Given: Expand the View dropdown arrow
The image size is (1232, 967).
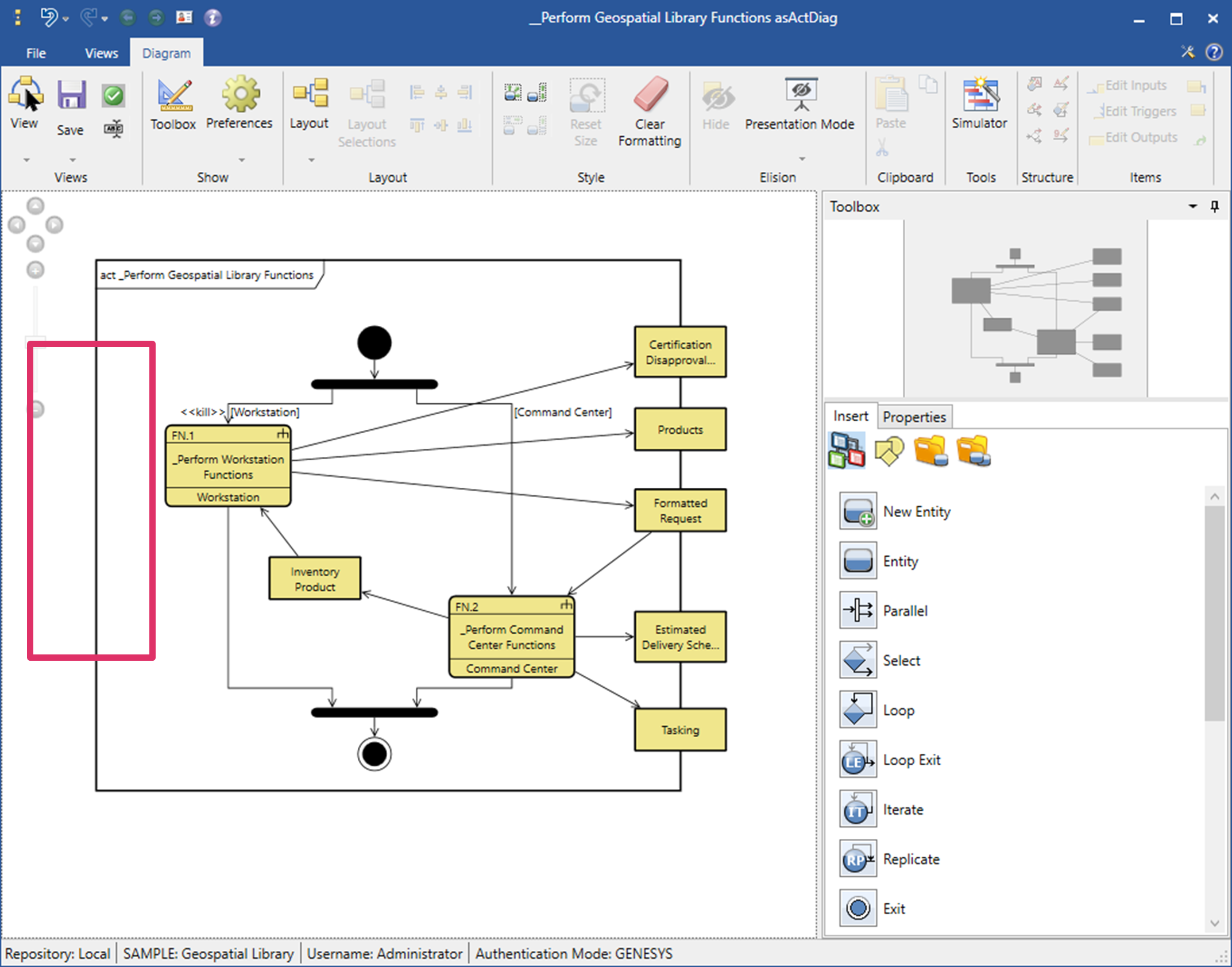Looking at the screenshot, I should (x=26, y=160).
